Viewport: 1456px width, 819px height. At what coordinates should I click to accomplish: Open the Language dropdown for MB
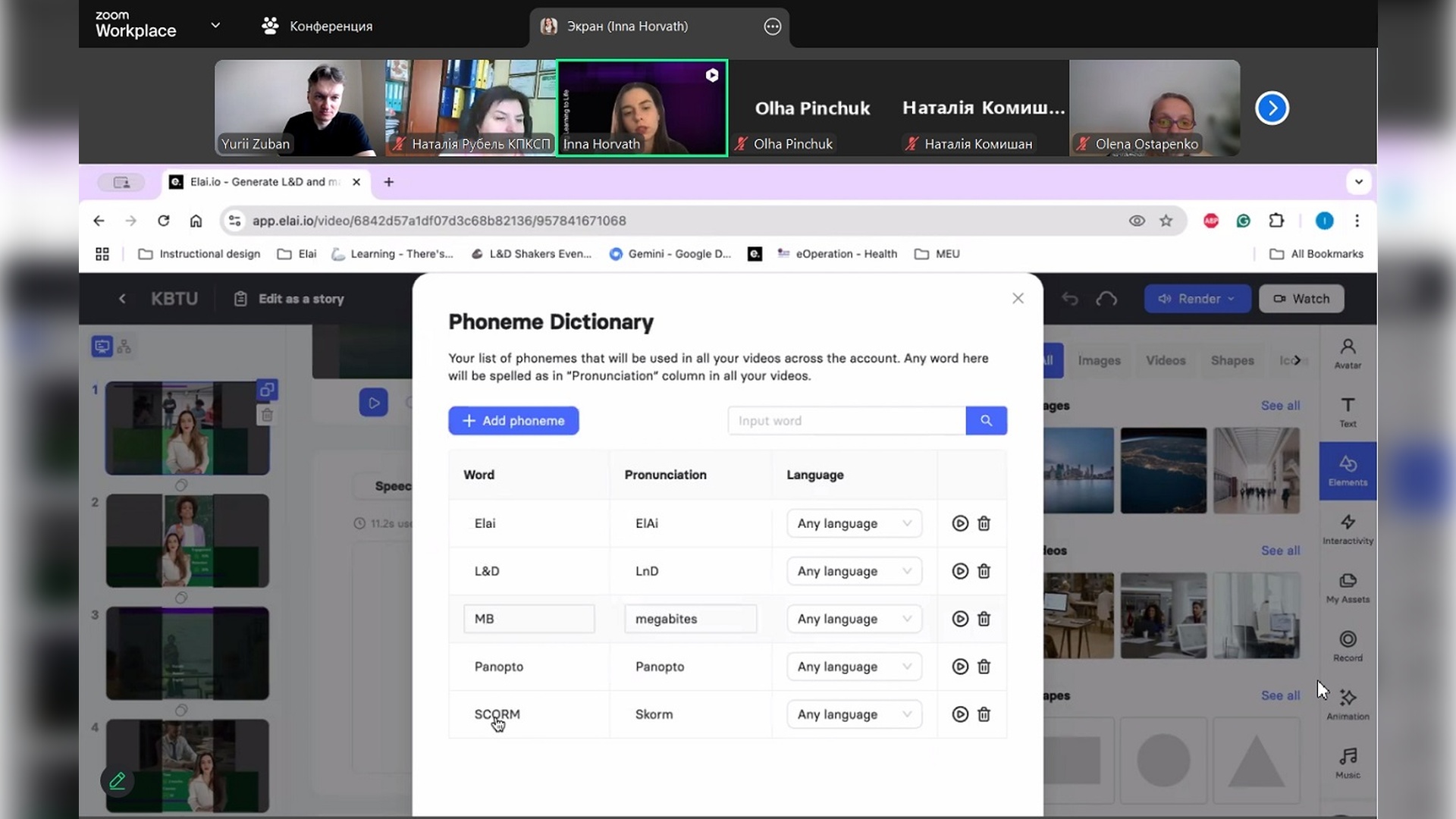coord(854,619)
